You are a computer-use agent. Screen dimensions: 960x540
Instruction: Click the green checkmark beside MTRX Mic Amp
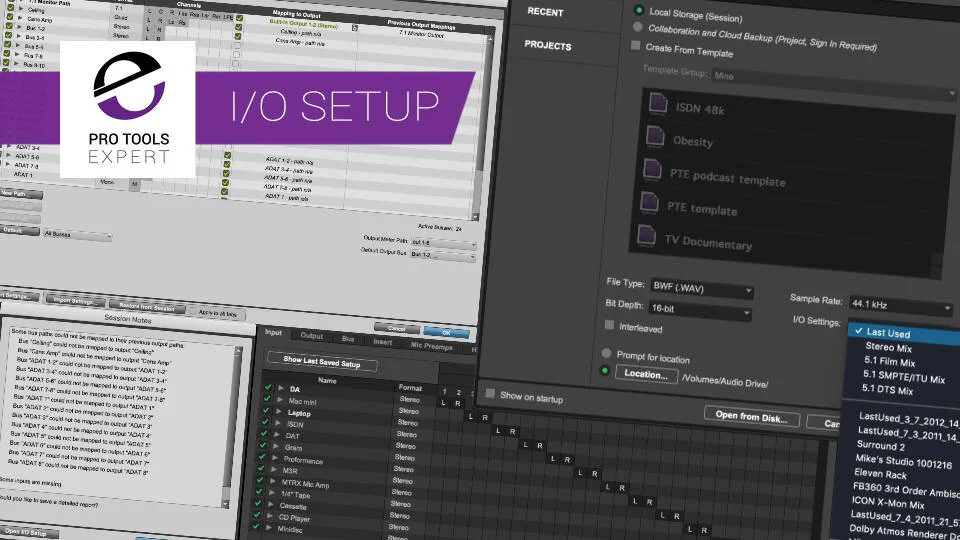(x=260, y=480)
